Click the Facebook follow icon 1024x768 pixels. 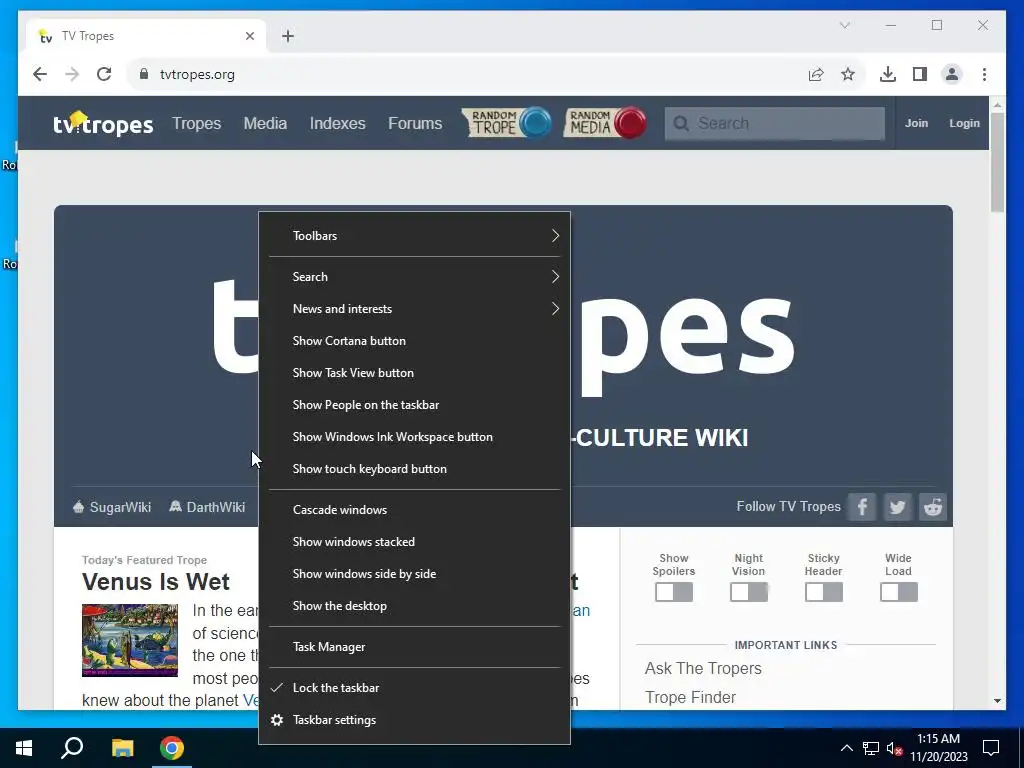[861, 507]
